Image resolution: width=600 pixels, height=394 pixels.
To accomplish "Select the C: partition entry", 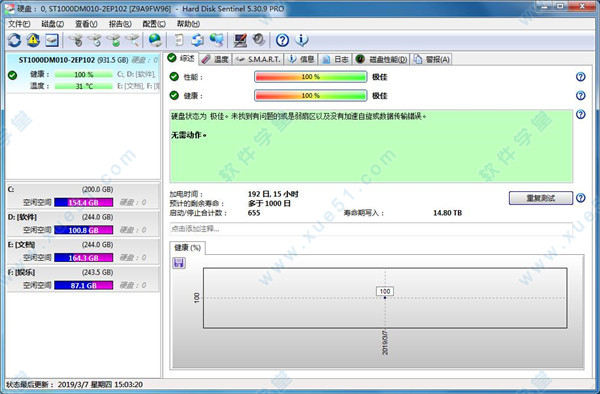I will click(83, 196).
